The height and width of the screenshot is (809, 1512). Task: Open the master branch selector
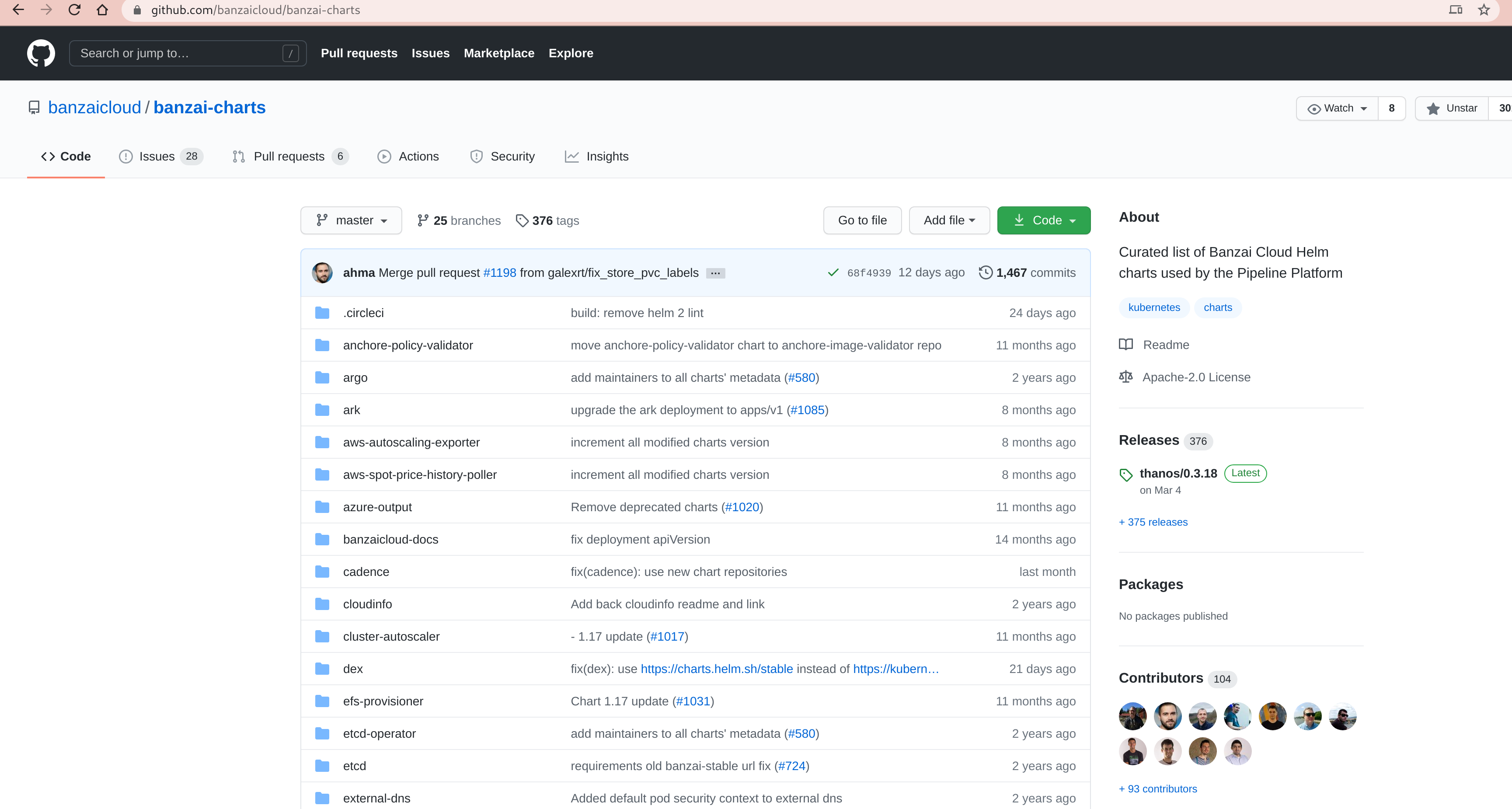(x=351, y=220)
